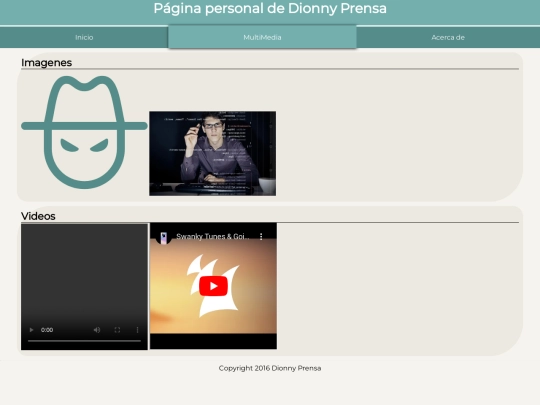Mute the local video player volume
This screenshot has height=405, width=540.
tap(97, 330)
